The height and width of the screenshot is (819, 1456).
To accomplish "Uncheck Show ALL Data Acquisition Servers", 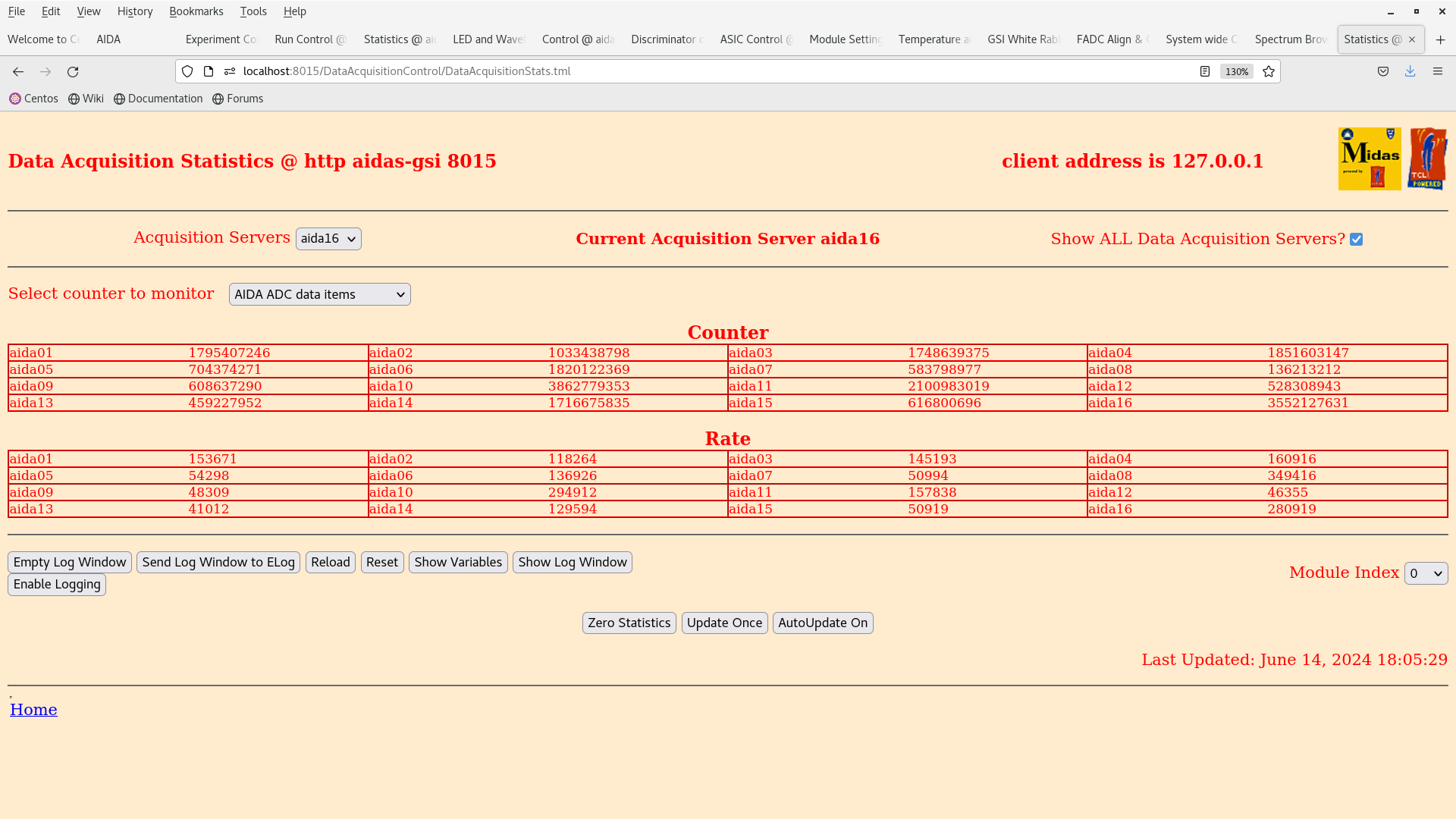I will pyautogui.click(x=1356, y=240).
